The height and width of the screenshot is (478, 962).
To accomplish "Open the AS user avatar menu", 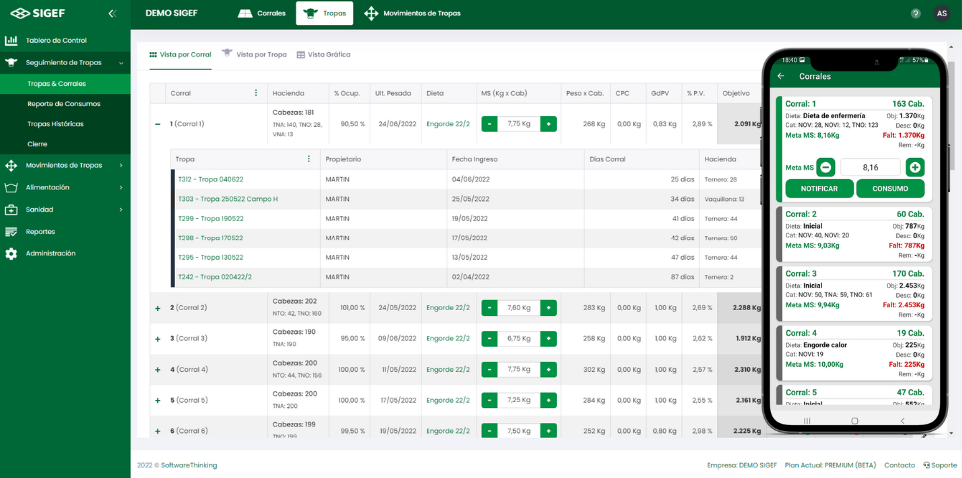I will (941, 13).
